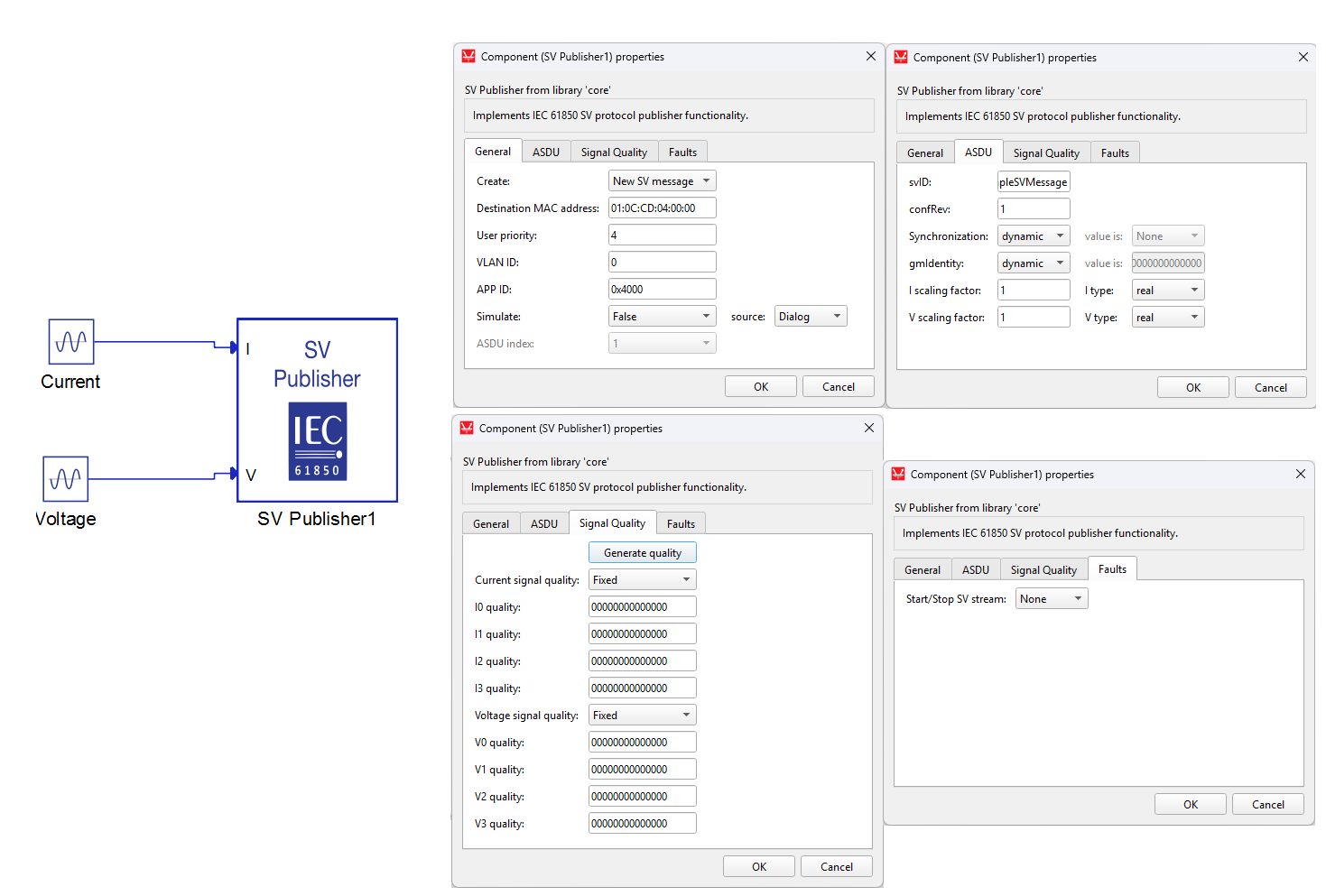Click the Destination MAC address field
Image resolution: width=1326 pixels, height=896 pixels.
[x=662, y=208]
